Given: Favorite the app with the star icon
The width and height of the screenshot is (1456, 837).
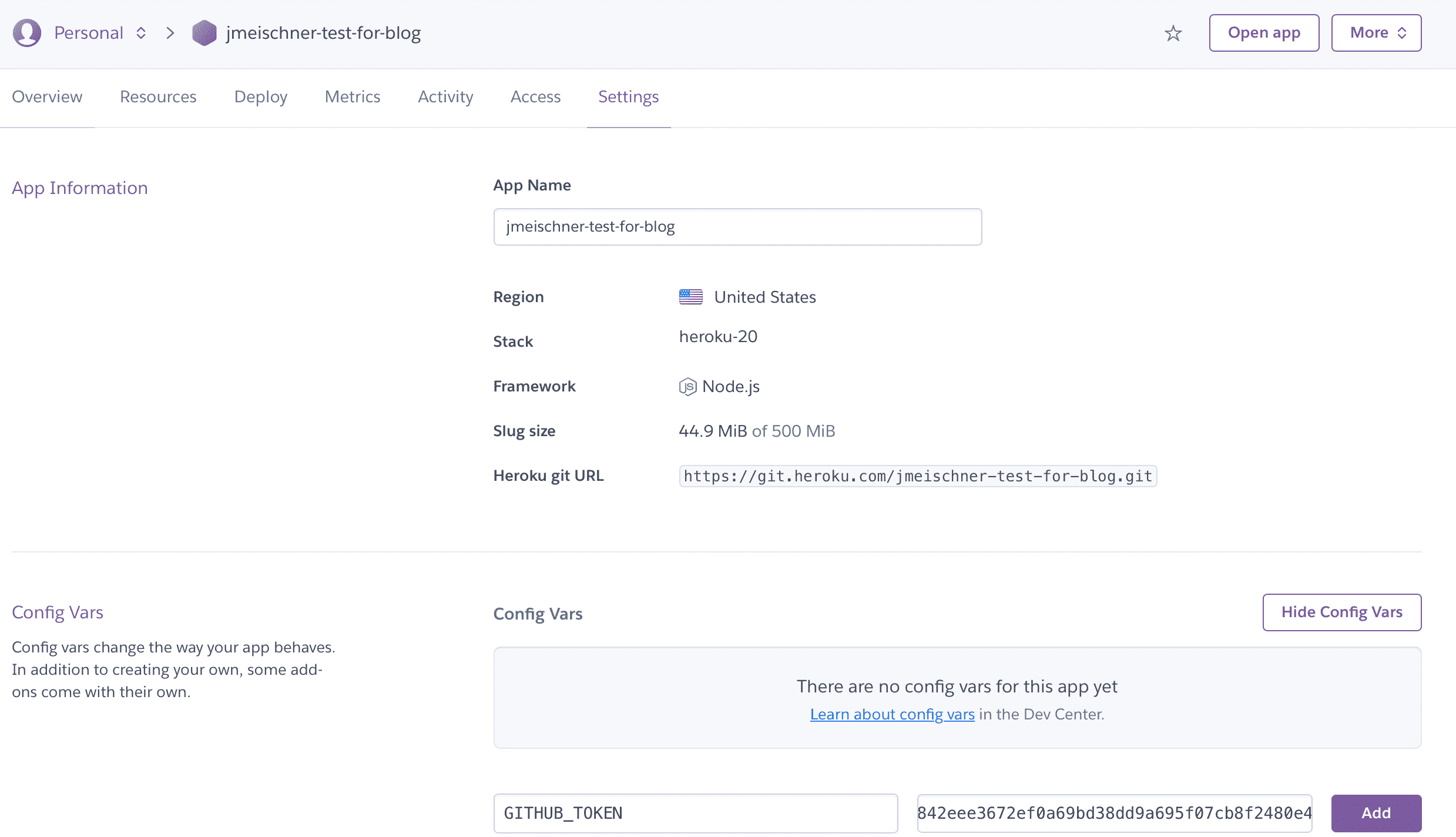Looking at the screenshot, I should click(x=1173, y=34).
